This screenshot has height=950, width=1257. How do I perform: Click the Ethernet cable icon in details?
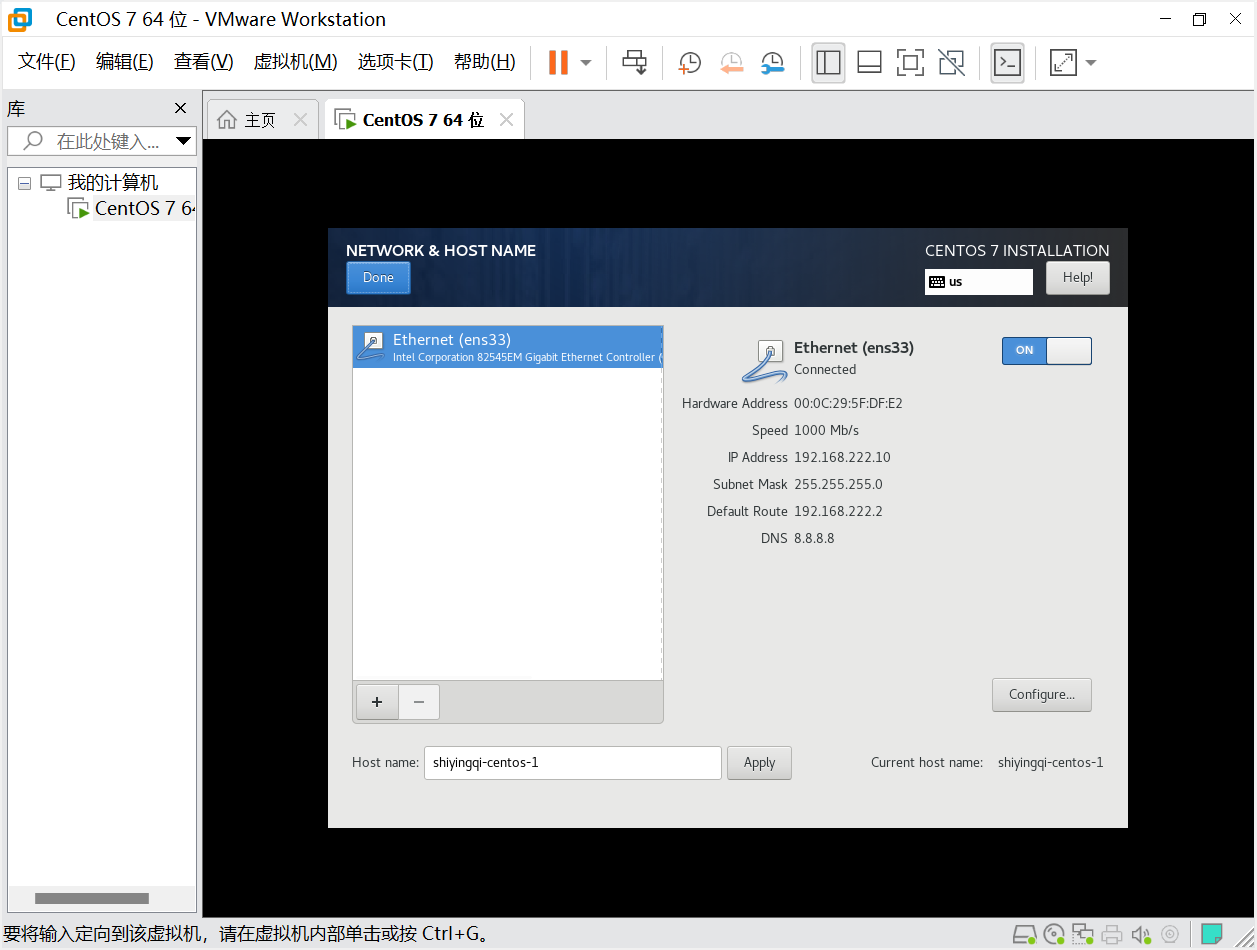[765, 361]
